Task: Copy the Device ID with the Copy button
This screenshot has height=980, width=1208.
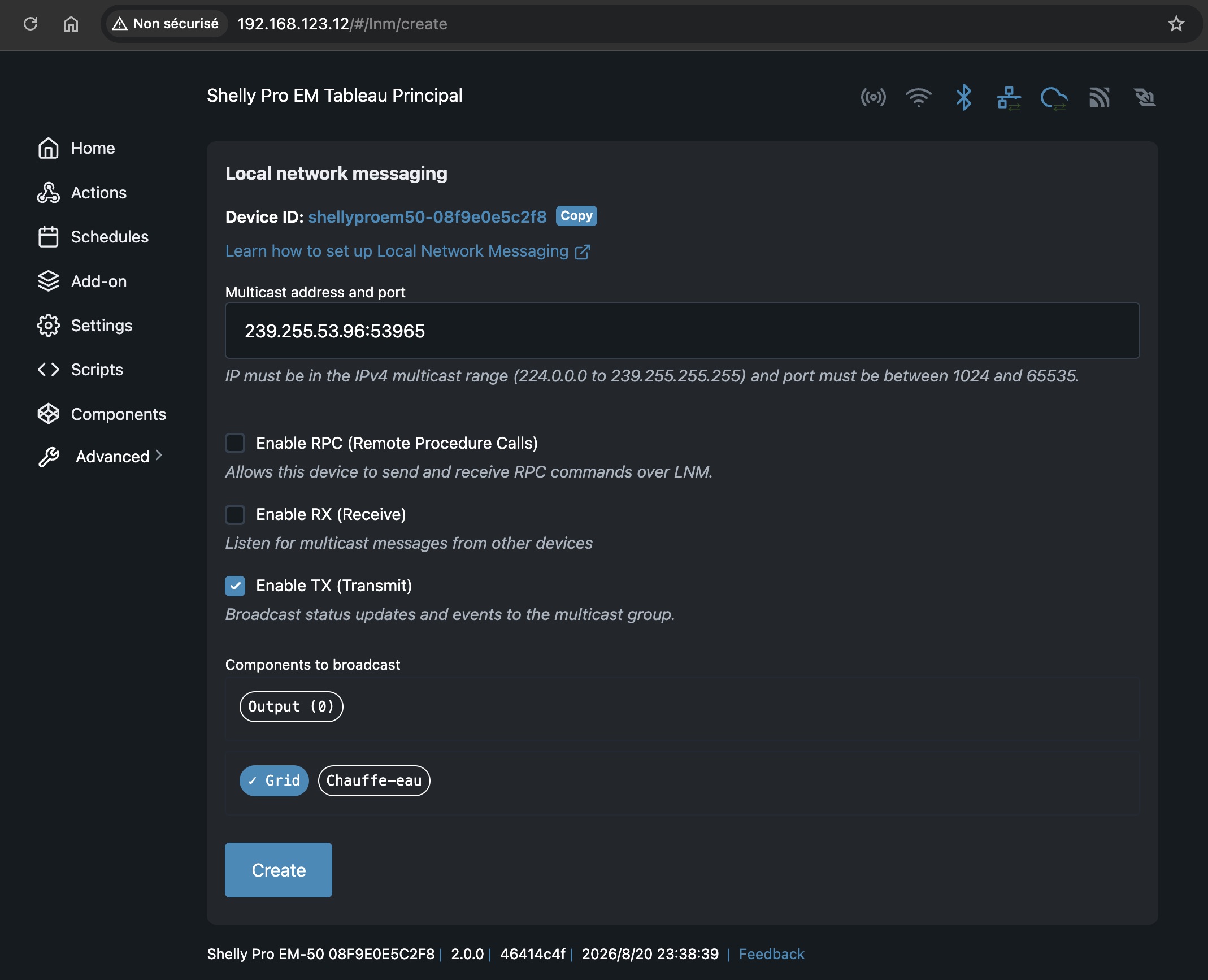Action: [x=576, y=216]
